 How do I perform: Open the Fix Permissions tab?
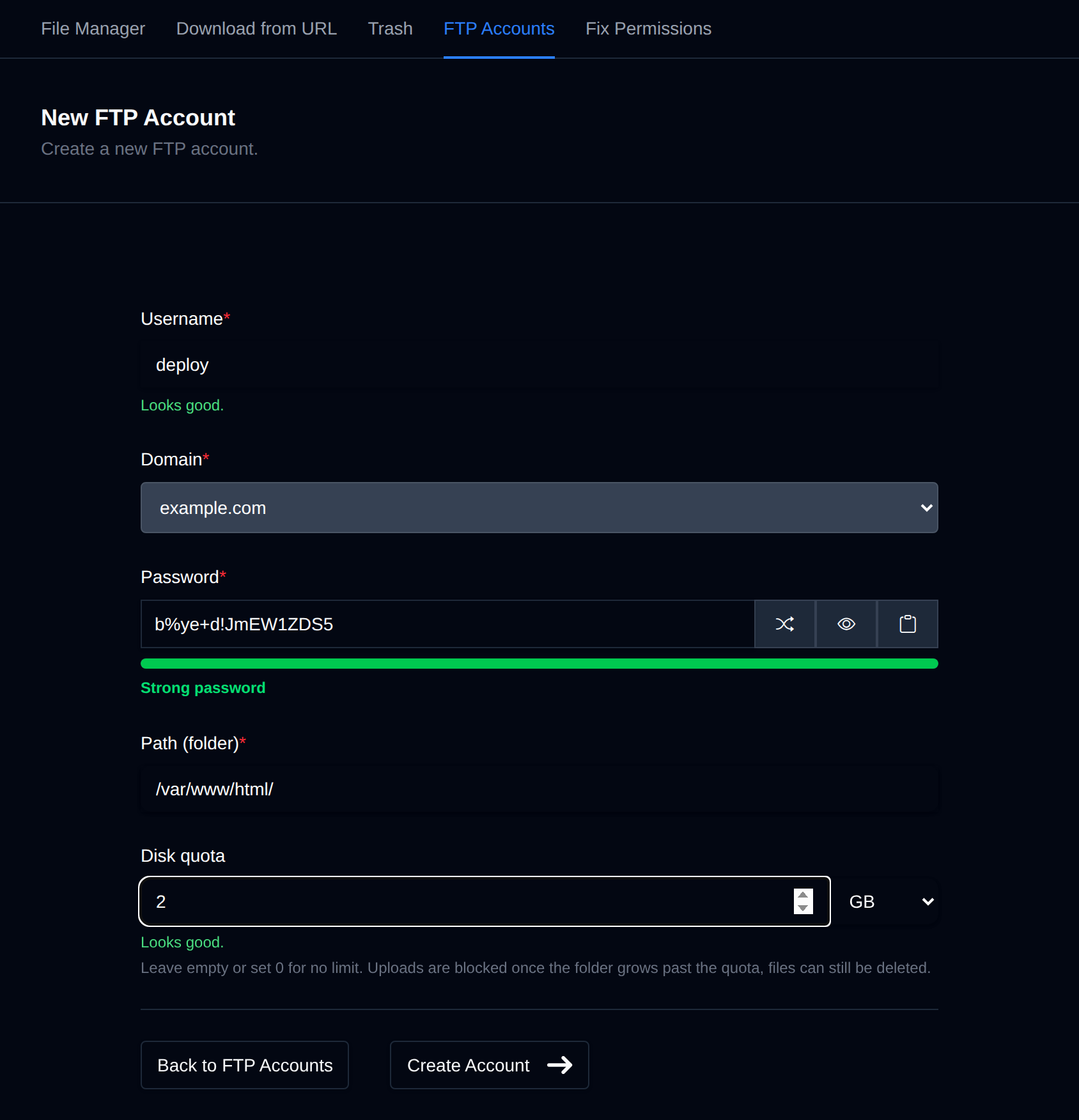click(649, 29)
